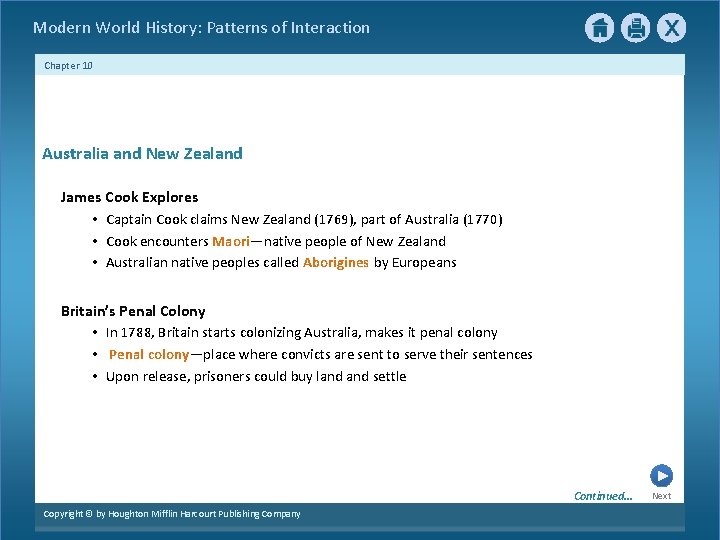Viewport: 720px width, 540px height.
Task: Click bullet 'In 1788, Britain starts colonizing Australia'
Action: (302, 332)
